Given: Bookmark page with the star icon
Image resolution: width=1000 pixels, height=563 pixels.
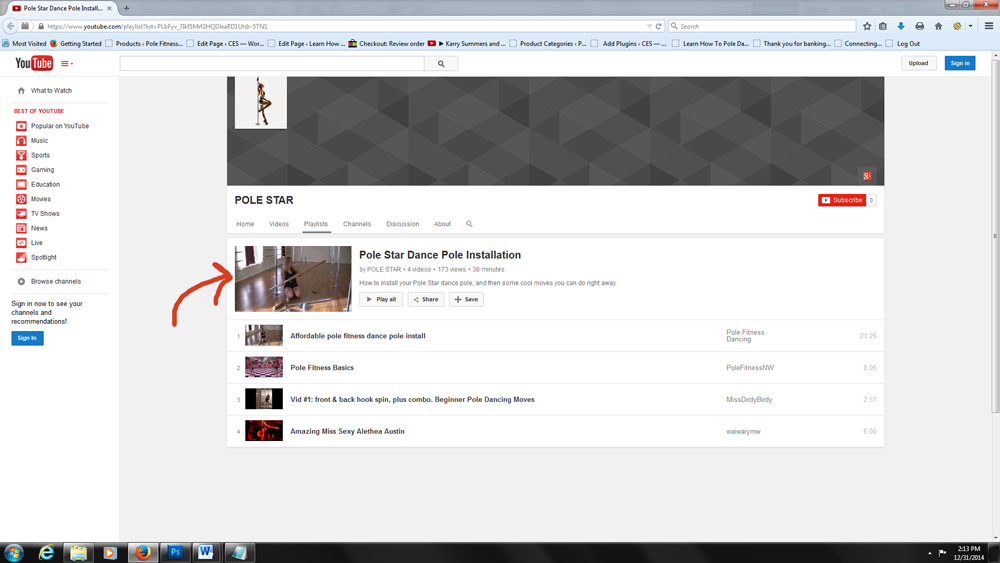Looking at the screenshot, I should click(867, 26).
